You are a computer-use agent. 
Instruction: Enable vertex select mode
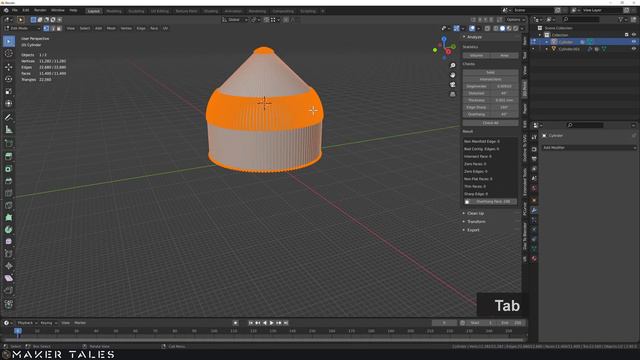(46, 28)
